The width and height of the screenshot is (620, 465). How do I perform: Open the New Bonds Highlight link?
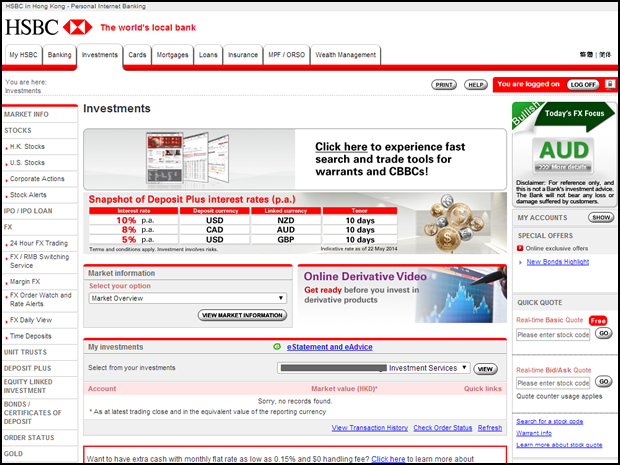(558, 262)
